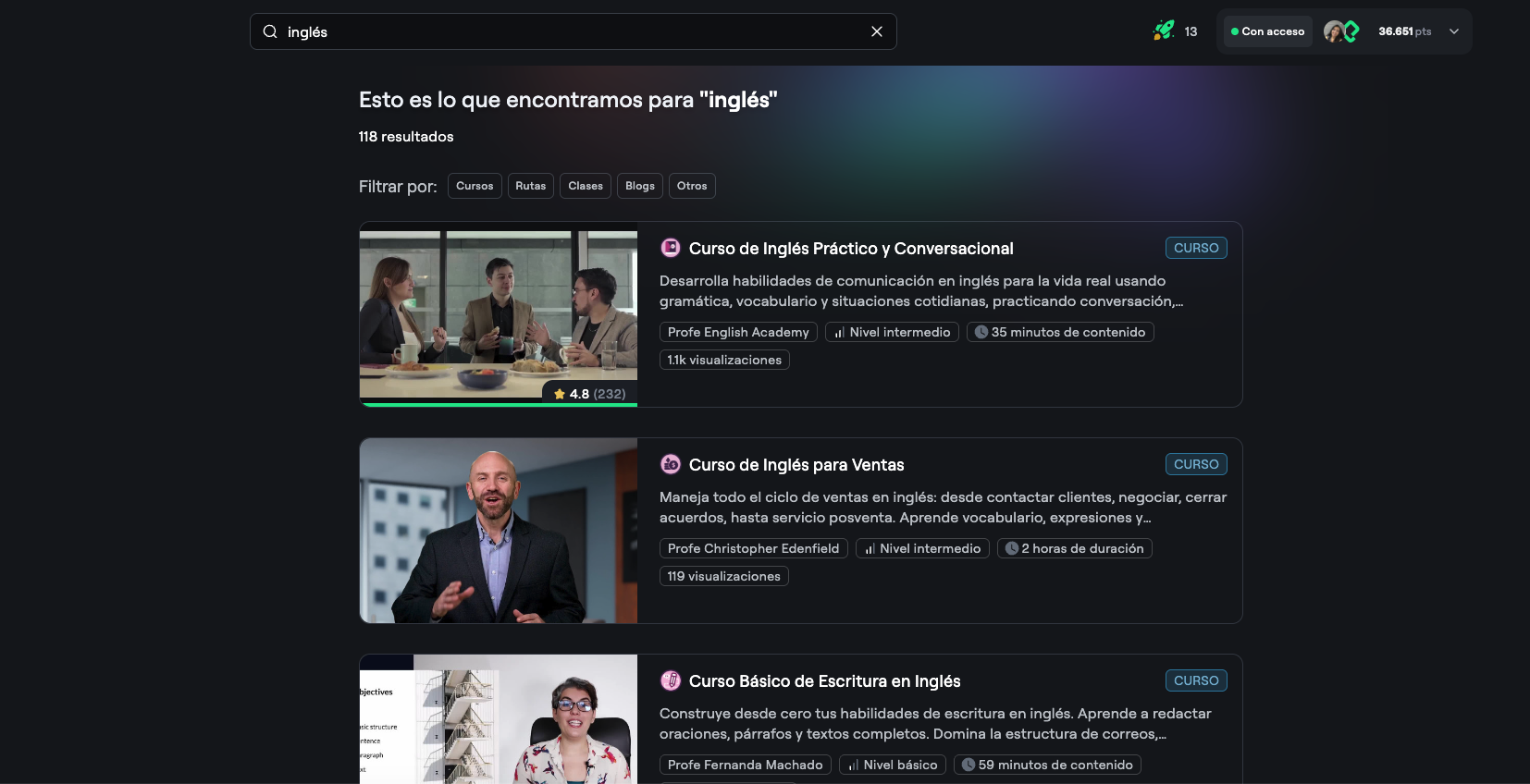
Task: Click Inglés Práctico y Conversacional course icon
Action: (x=671, y=248)
